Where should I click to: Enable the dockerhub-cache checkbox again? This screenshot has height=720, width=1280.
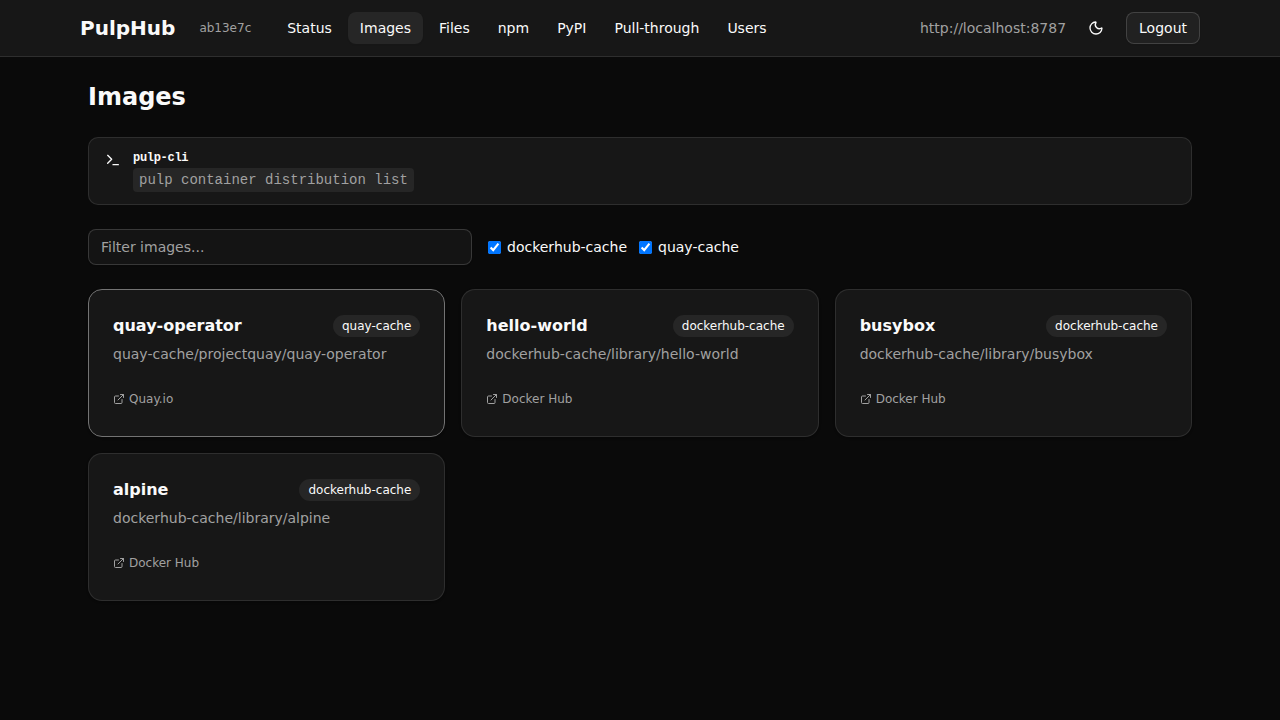(494, 247)
